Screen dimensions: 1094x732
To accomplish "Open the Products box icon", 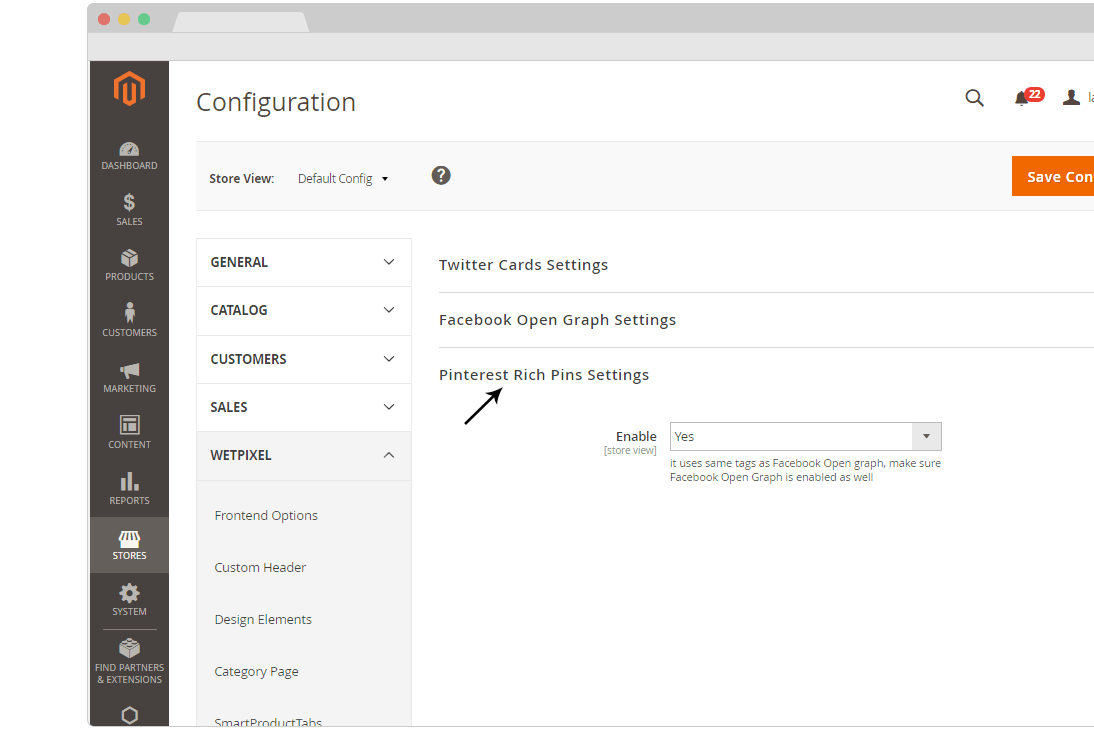I will (129, 258).
